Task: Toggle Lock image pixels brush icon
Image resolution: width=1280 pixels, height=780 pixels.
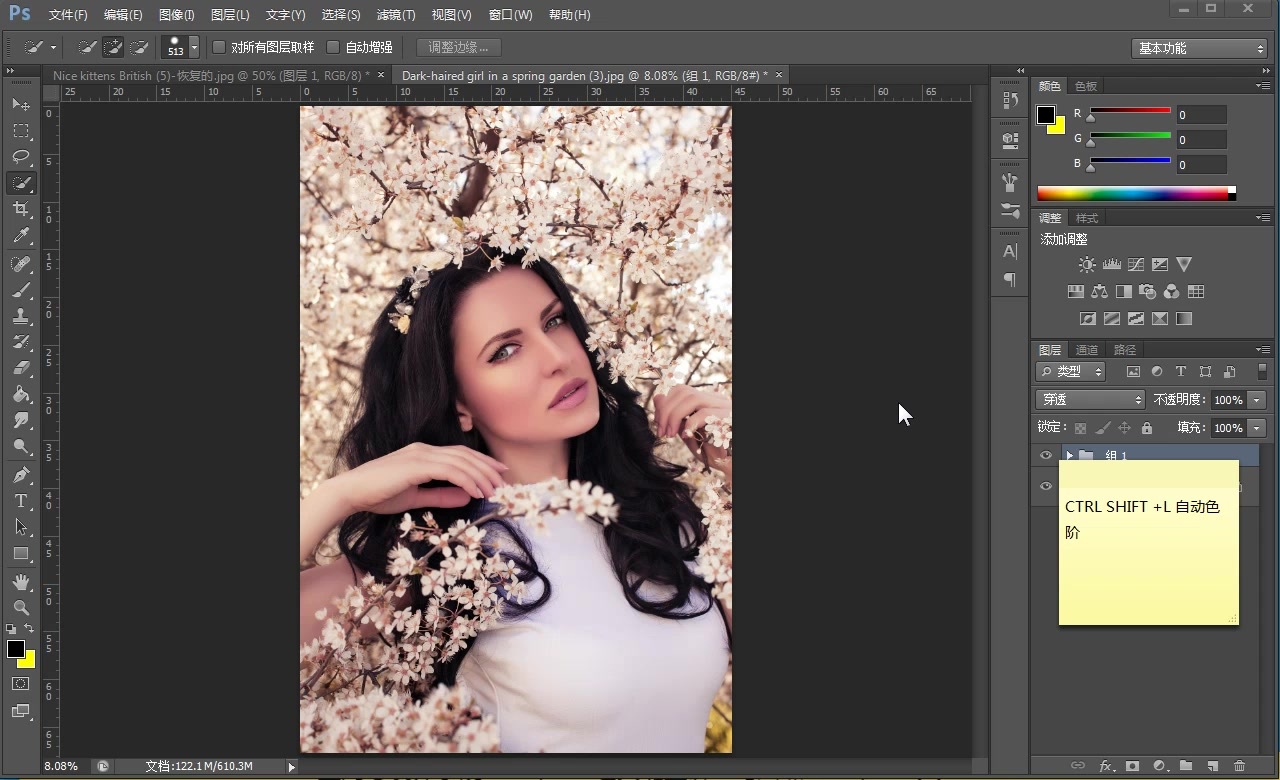Action: point(1103,428)
